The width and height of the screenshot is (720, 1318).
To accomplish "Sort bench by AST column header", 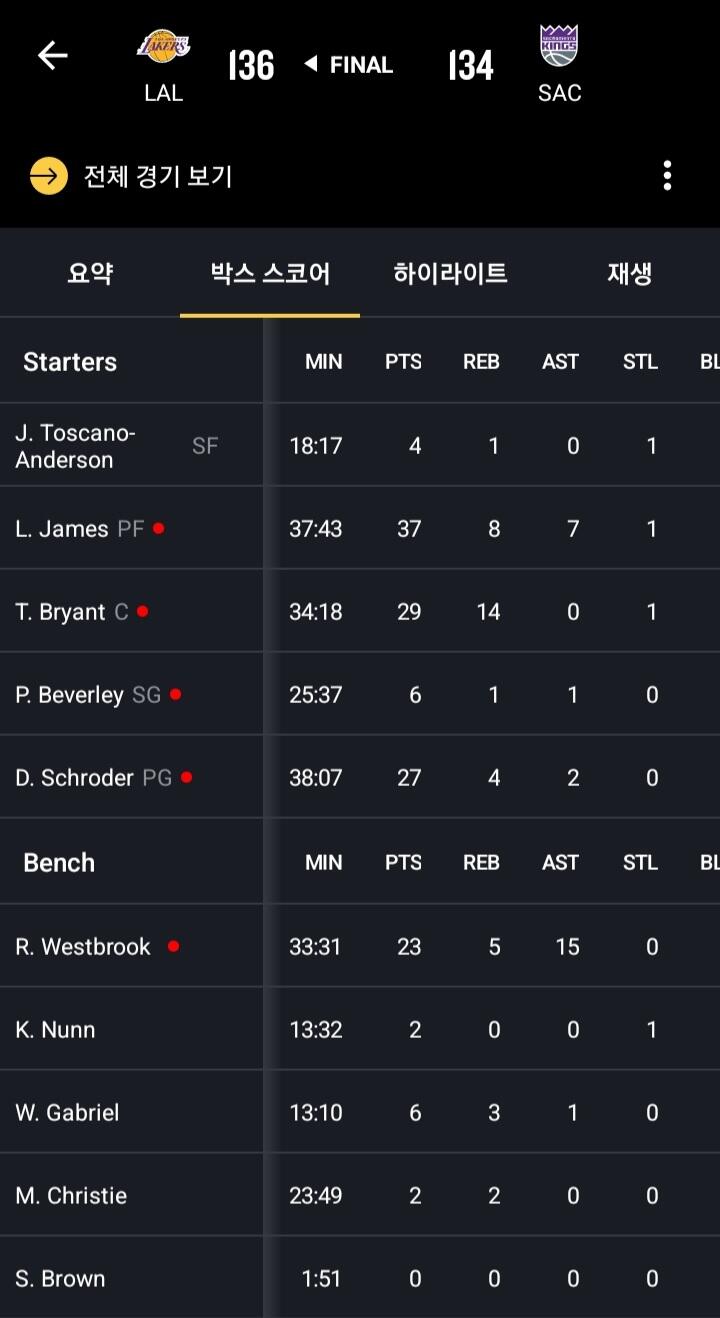I will coord(560,862).
